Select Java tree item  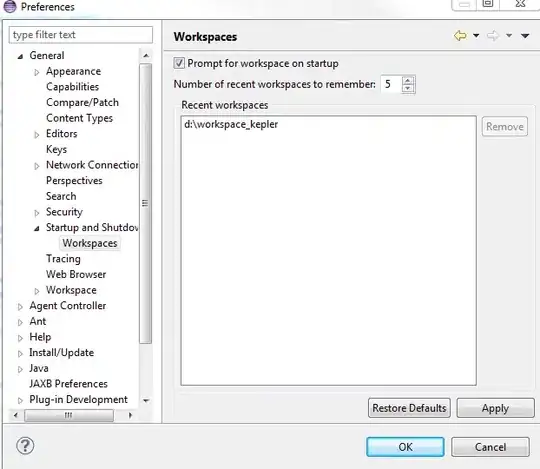(39, 368)
